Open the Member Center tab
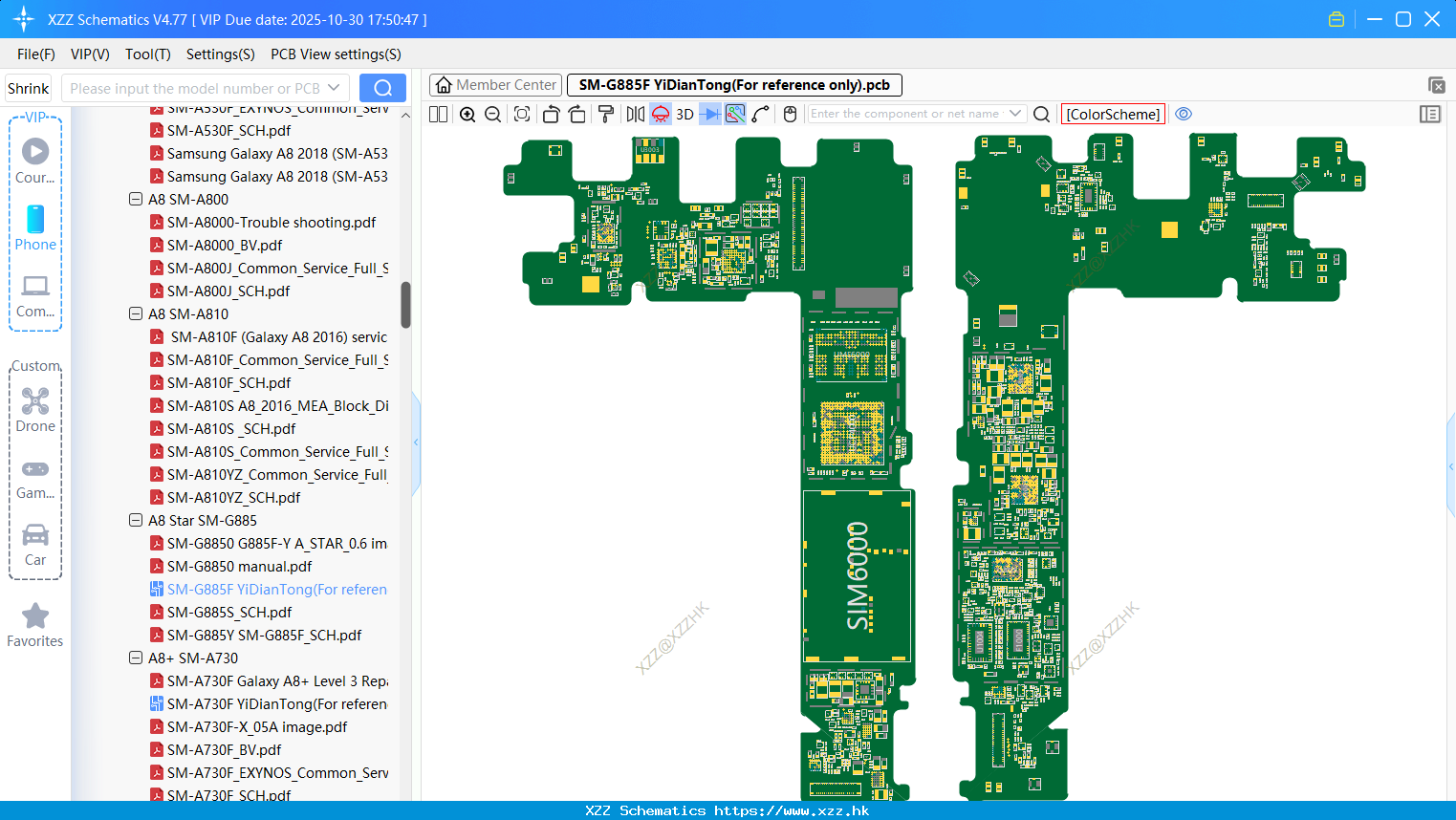This screenshot has width=1456, height=820. pyautogui.click(x=494, y=85)
